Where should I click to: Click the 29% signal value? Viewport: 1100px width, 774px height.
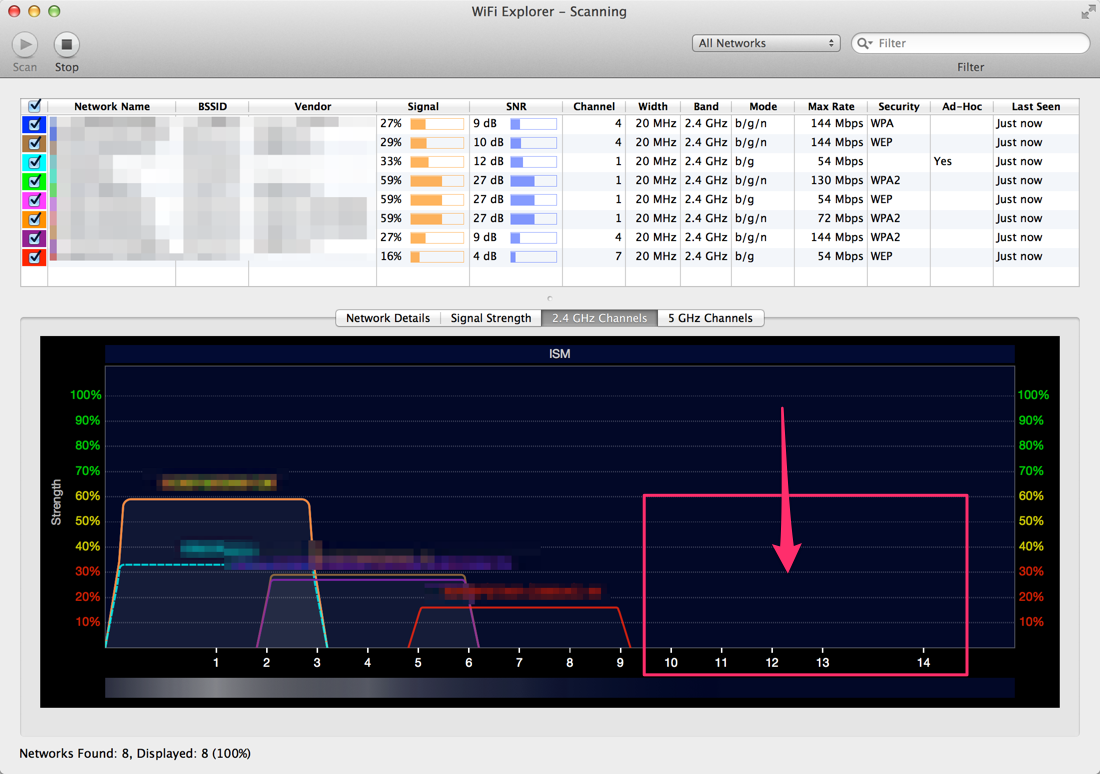(x=391, y=142)
